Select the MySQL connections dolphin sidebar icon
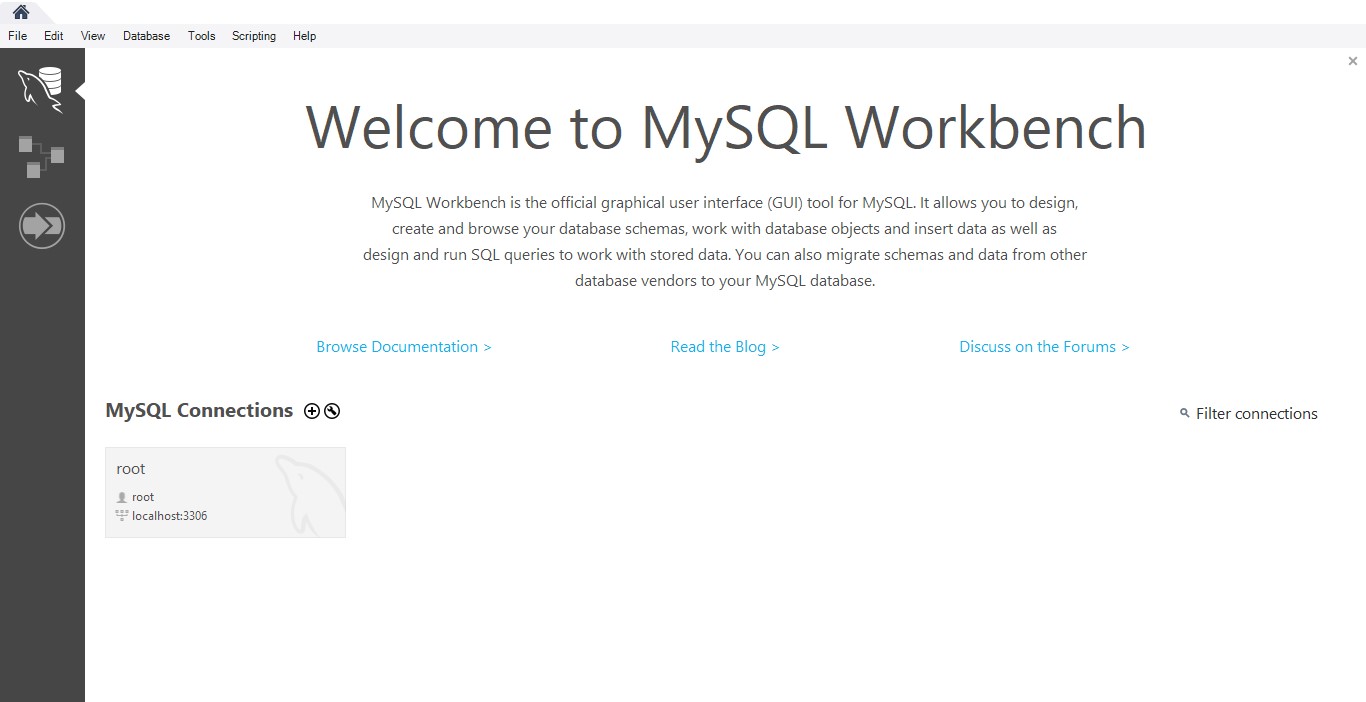The image size is (1366, 702). 41,90
